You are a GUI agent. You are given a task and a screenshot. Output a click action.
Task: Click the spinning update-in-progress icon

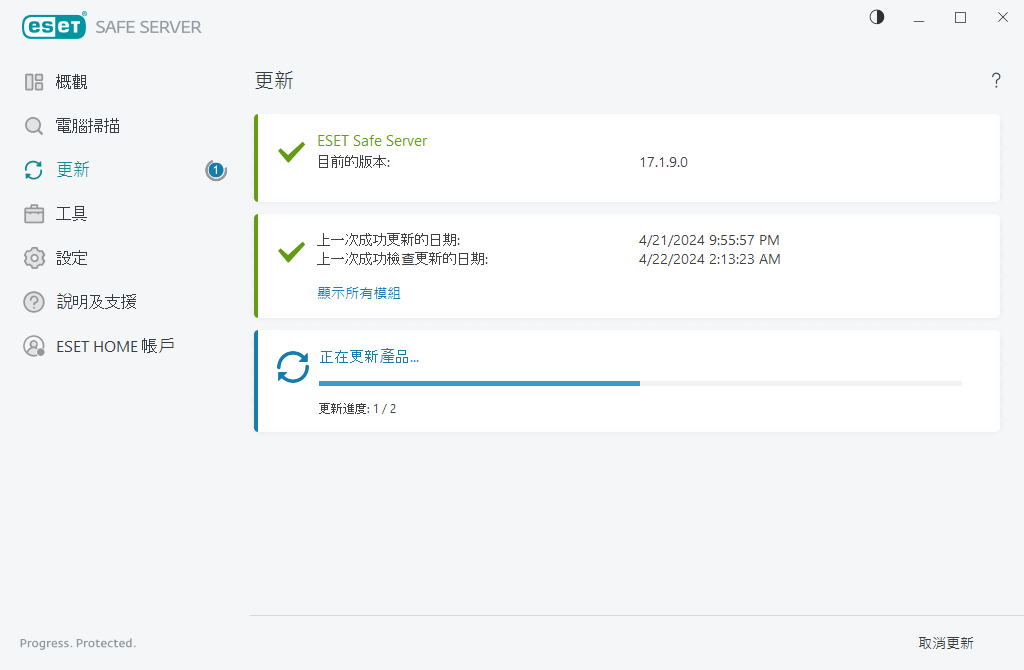[x=291, y=367]
